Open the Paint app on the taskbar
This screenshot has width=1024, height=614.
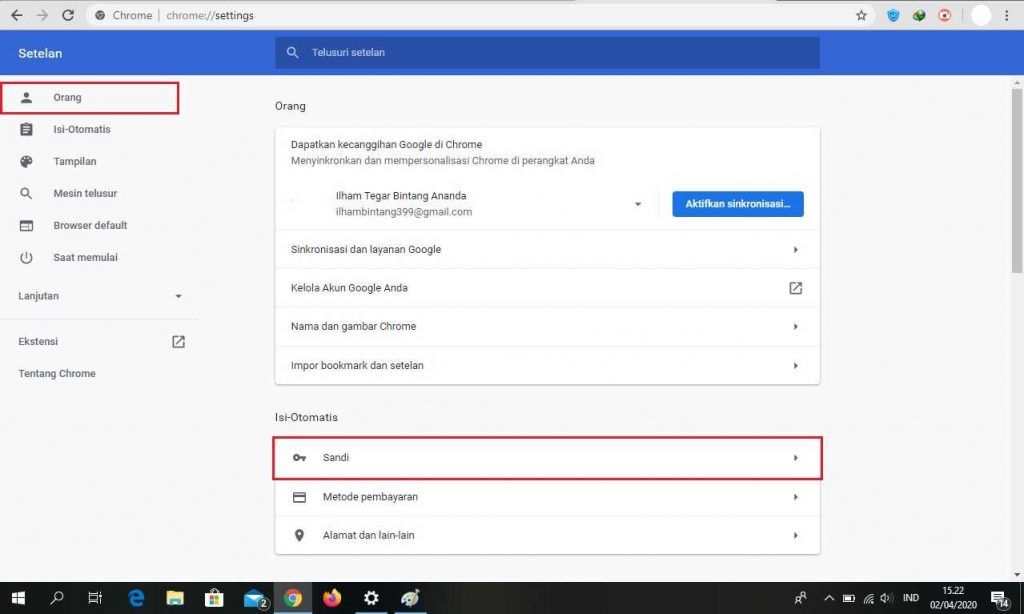tap(410, 598)
